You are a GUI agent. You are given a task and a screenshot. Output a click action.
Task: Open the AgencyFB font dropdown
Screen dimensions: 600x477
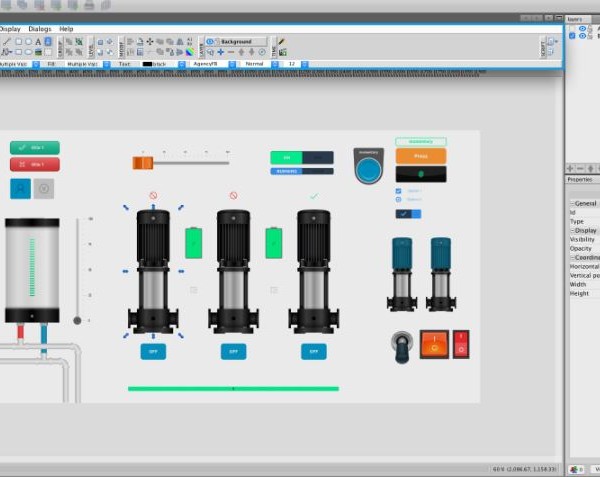click(x=232, y=64)
